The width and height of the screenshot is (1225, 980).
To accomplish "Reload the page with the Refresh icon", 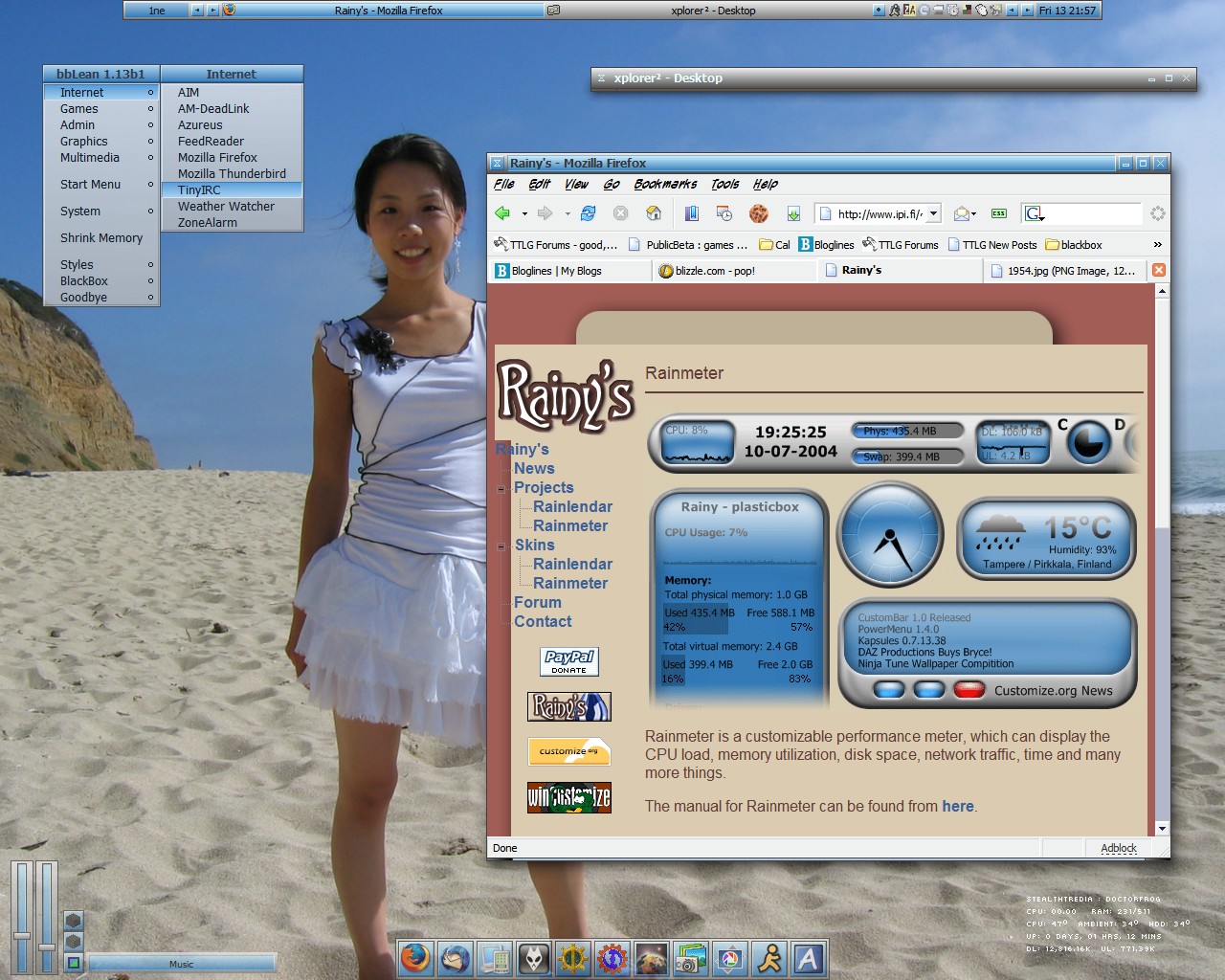I will coord(588,213).
